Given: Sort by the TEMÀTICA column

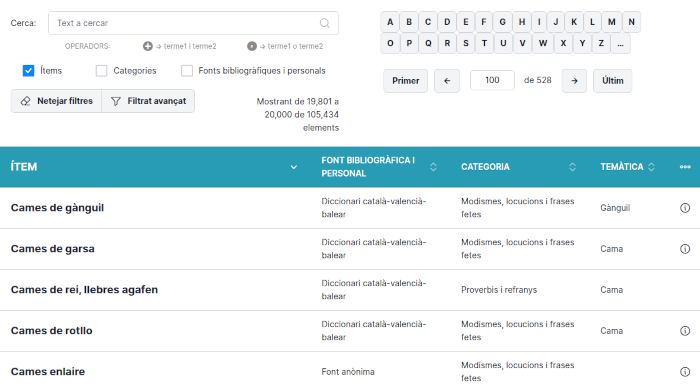Looking at the screenshot, I should pyautogui.click(x=651, y=167).
